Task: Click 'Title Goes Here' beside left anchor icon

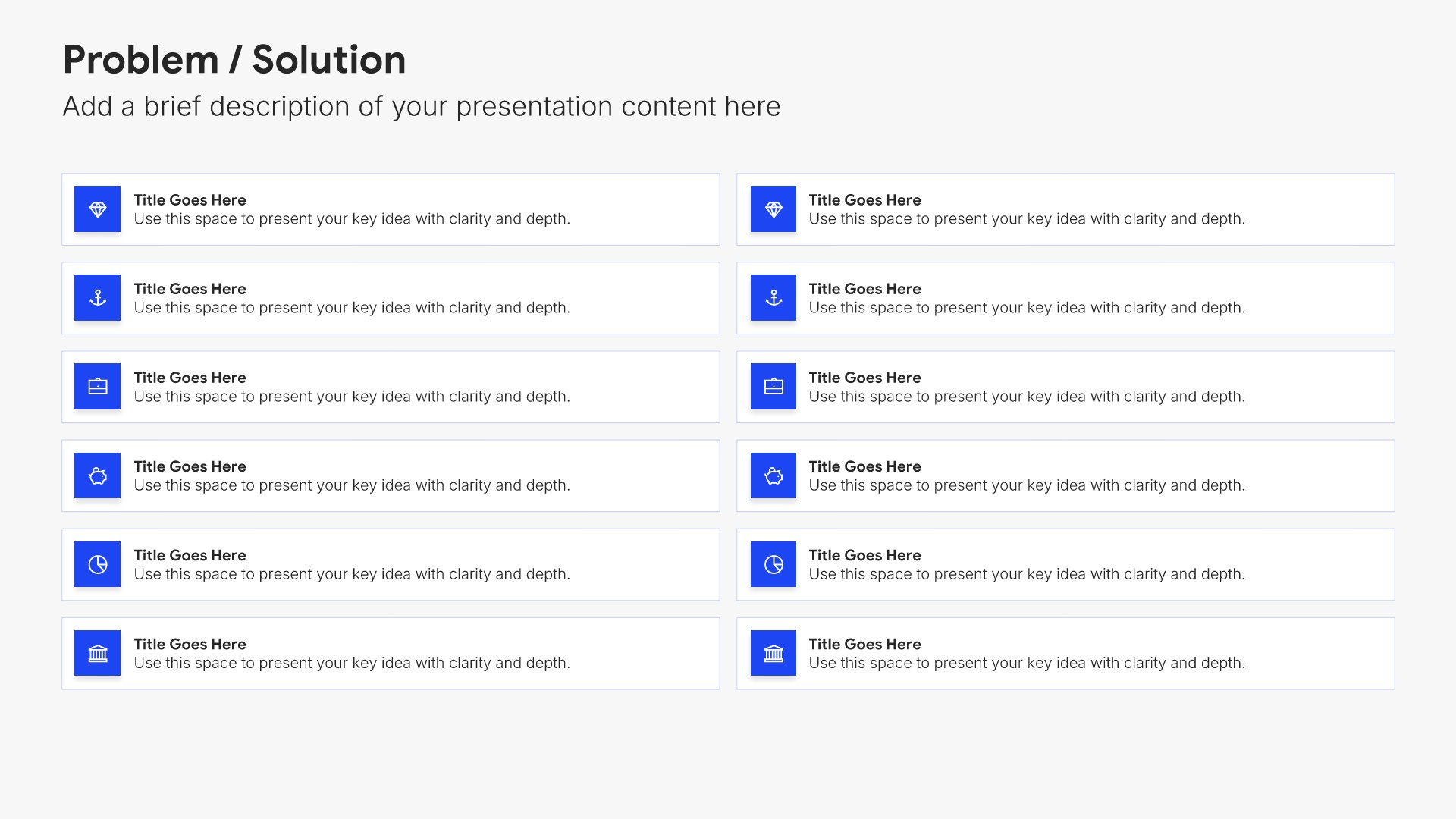Action: pos(190,289)
